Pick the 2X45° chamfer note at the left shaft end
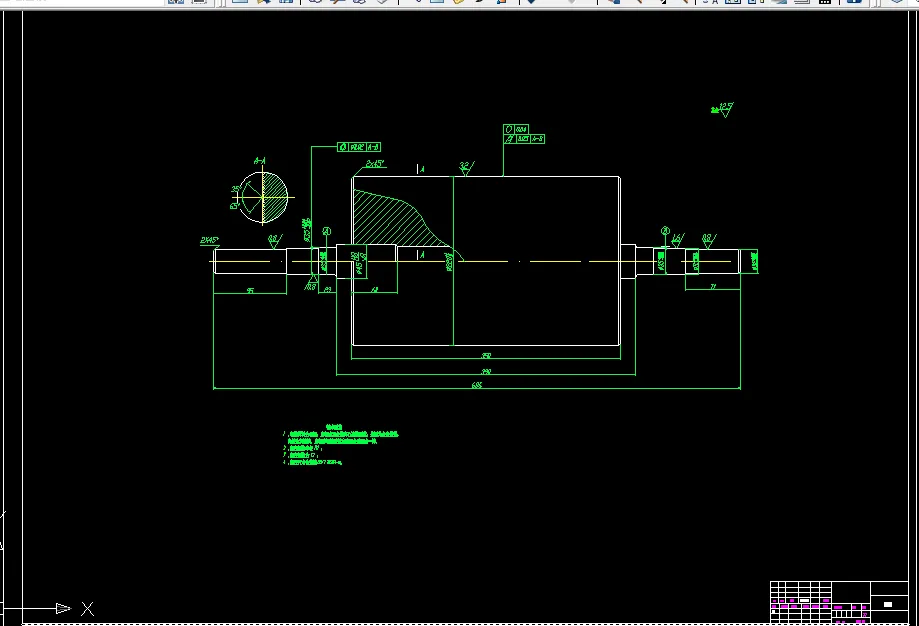919x626 pixels. tap(209, 240)
